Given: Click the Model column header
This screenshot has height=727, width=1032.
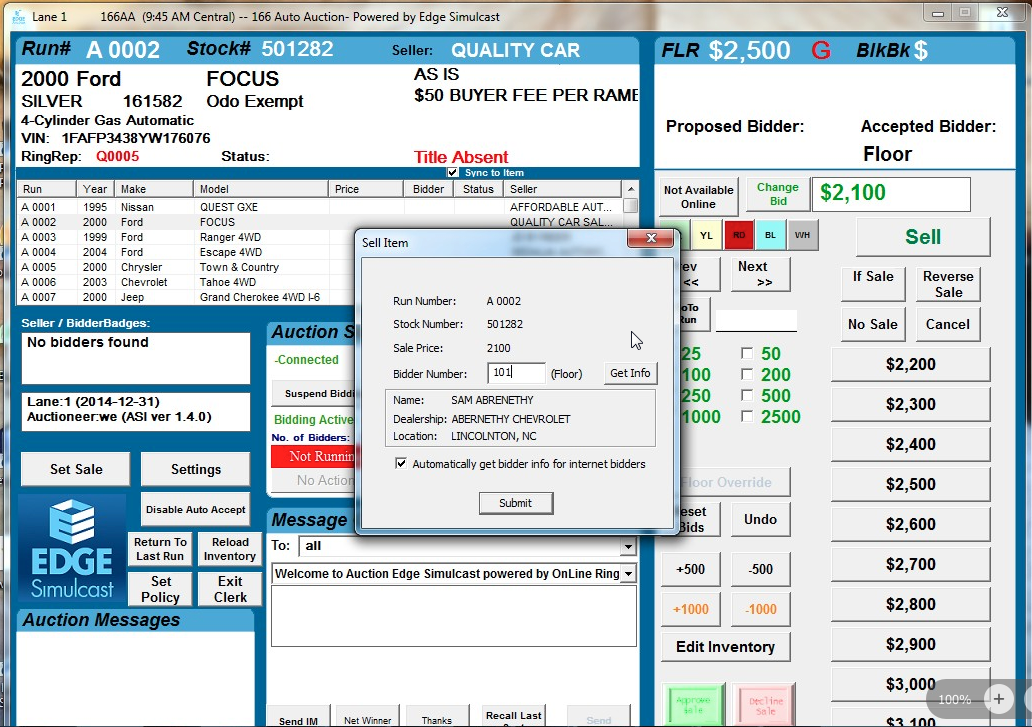Looking at the screenshot, I should (x=261, y=189).
